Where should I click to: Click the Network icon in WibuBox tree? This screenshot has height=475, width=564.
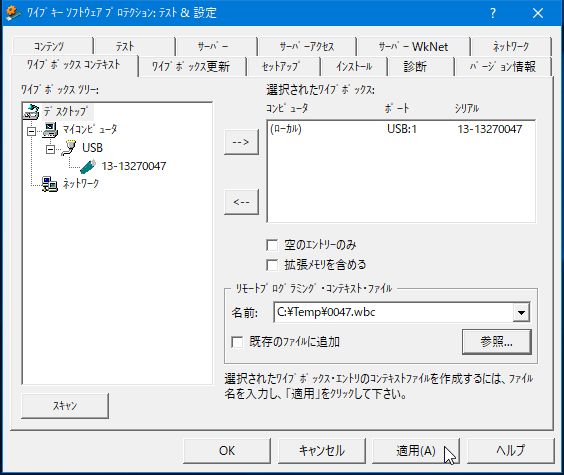click(50, 184)
